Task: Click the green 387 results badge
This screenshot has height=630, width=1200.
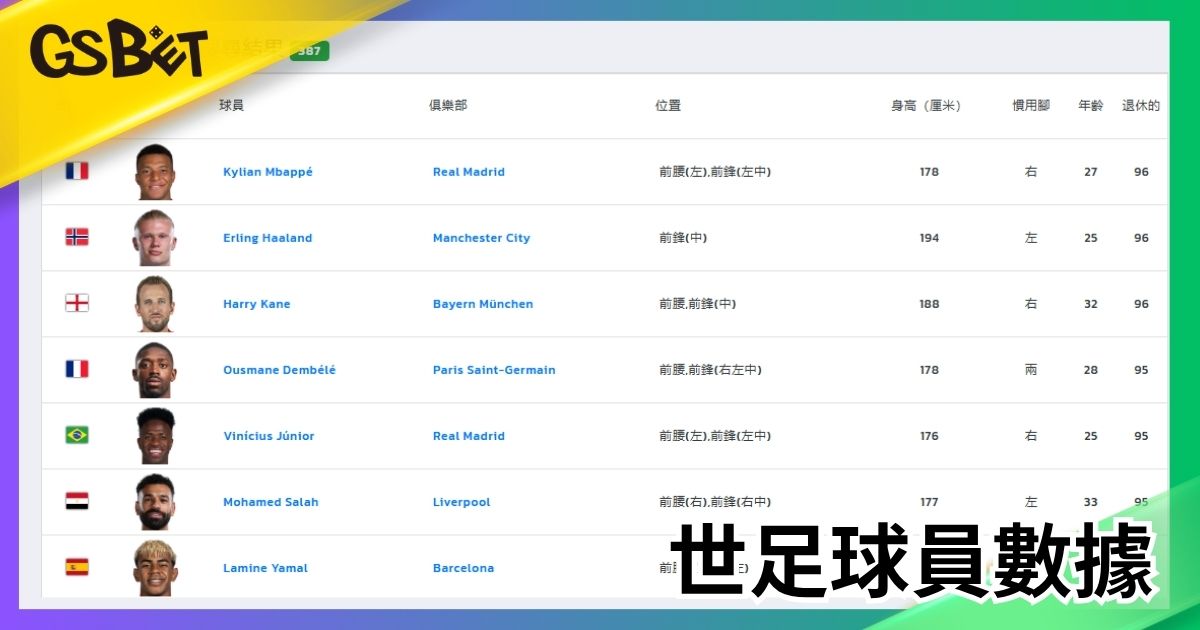Action: [309, 51]
